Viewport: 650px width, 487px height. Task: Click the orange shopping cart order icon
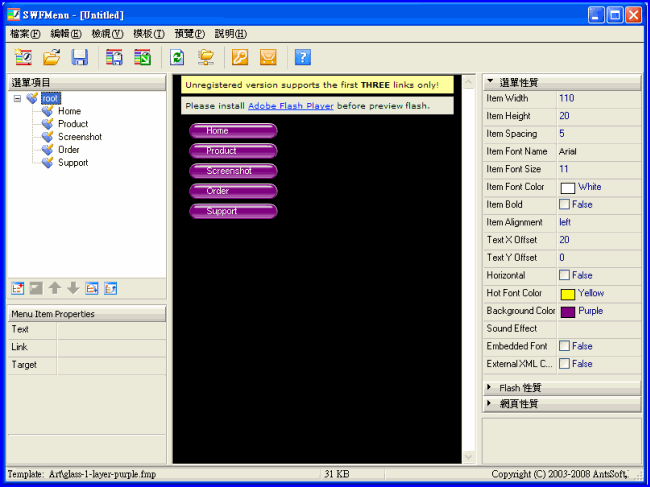pyautogui.click(x=268, y=58)
